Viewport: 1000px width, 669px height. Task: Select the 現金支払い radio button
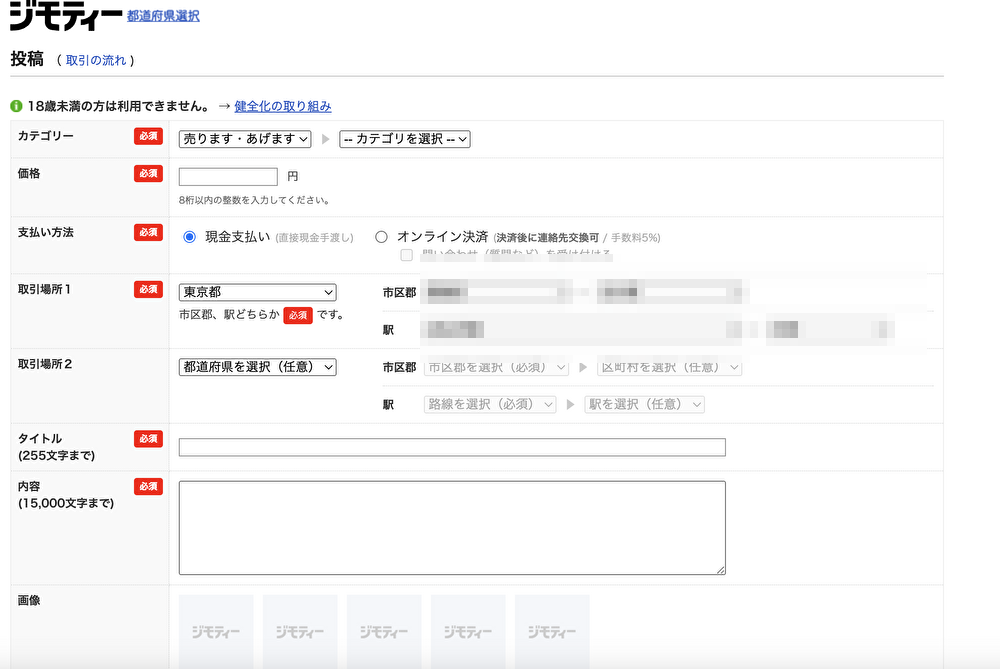click(x=189, y=237)
